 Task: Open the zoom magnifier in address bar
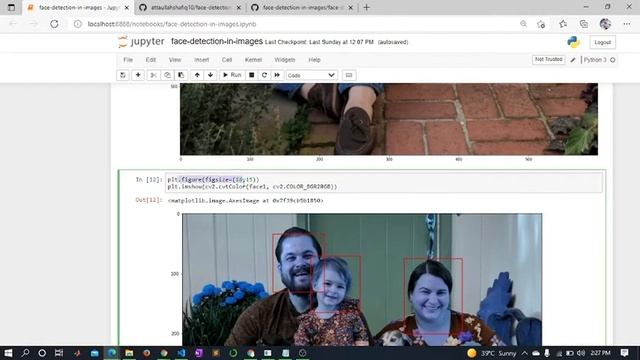tap(523, 24)
